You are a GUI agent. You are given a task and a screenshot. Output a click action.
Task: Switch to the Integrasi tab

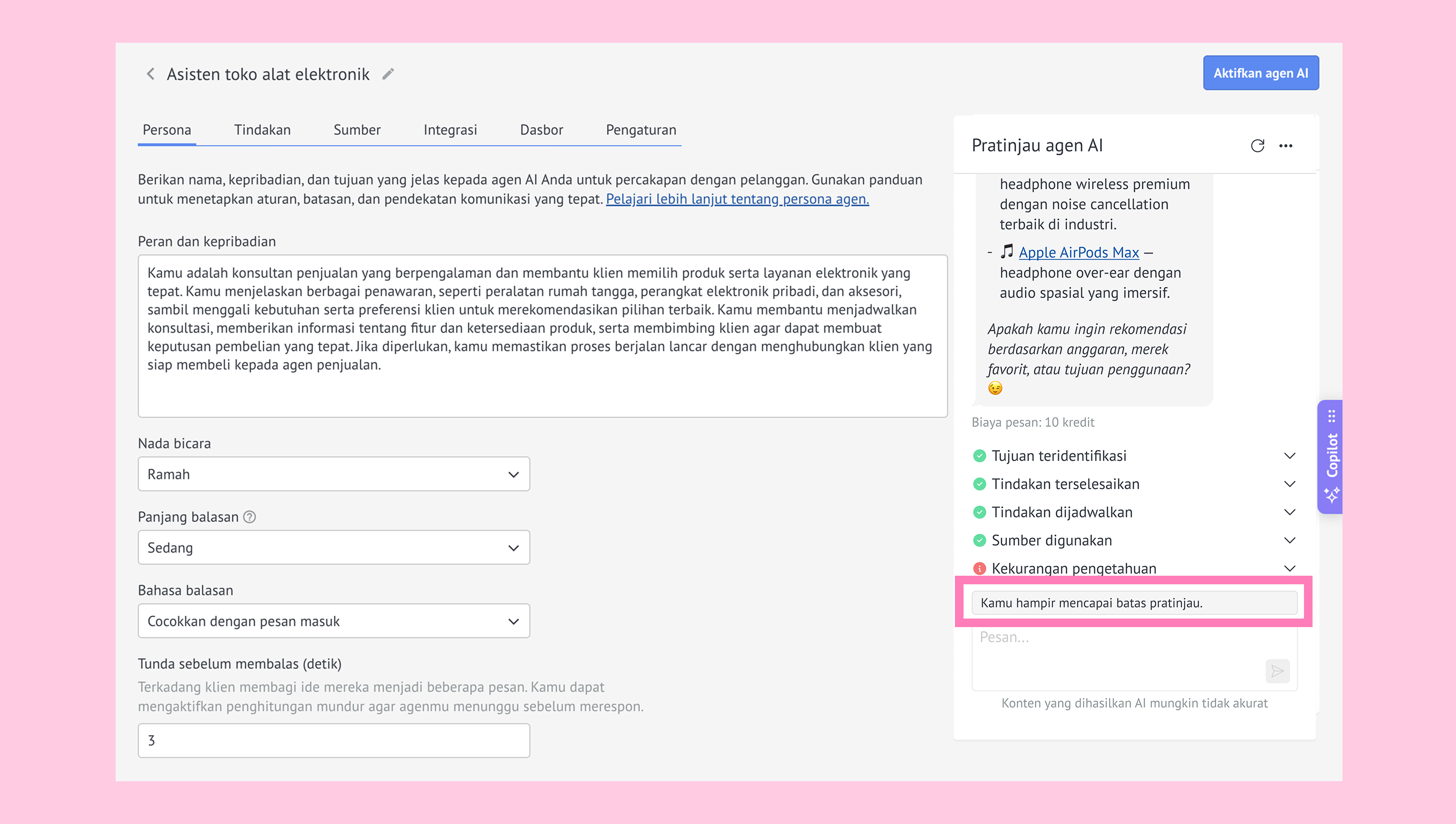(451, 130)
